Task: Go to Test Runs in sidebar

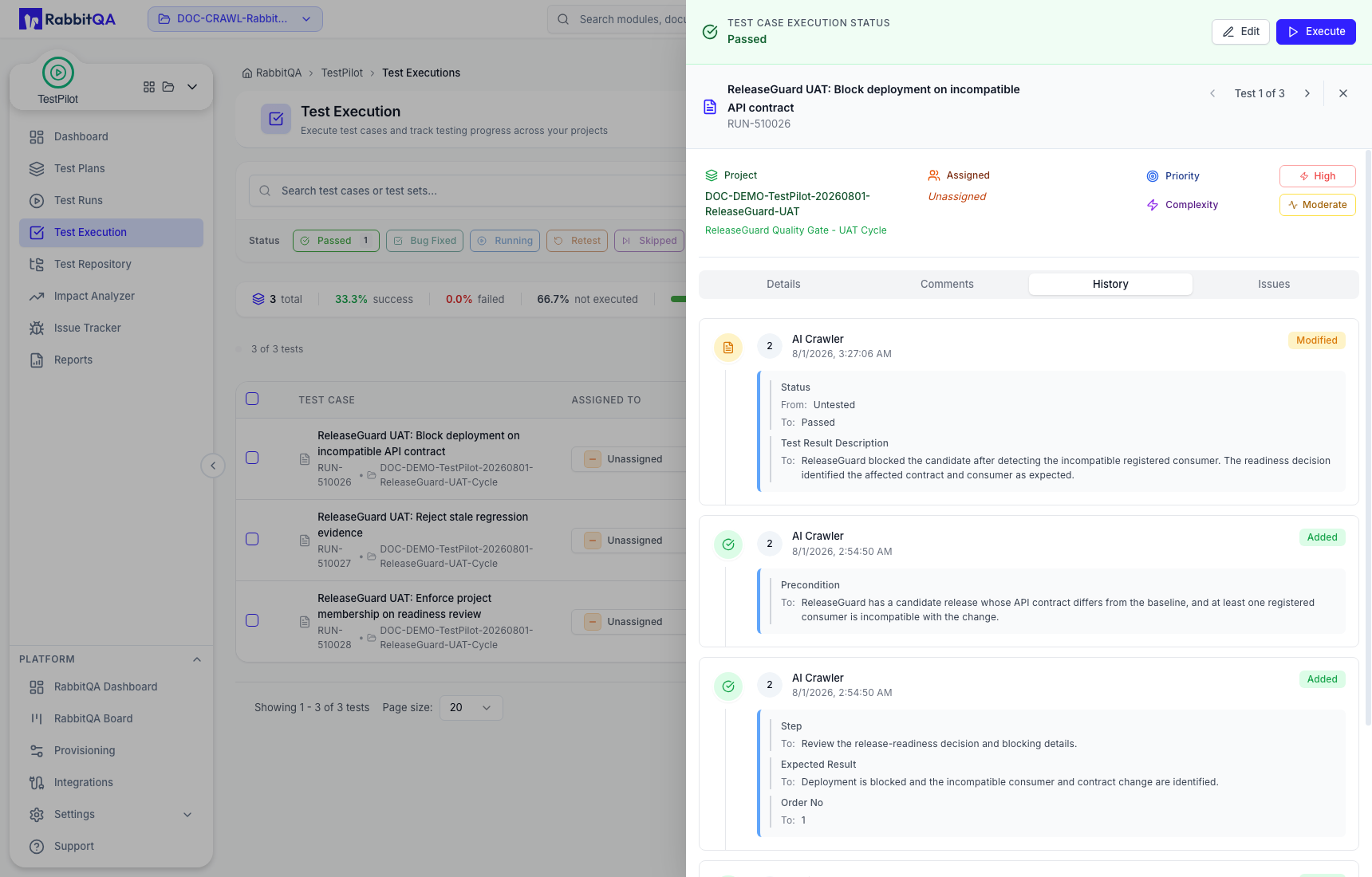Action: [x=111, y=200]
